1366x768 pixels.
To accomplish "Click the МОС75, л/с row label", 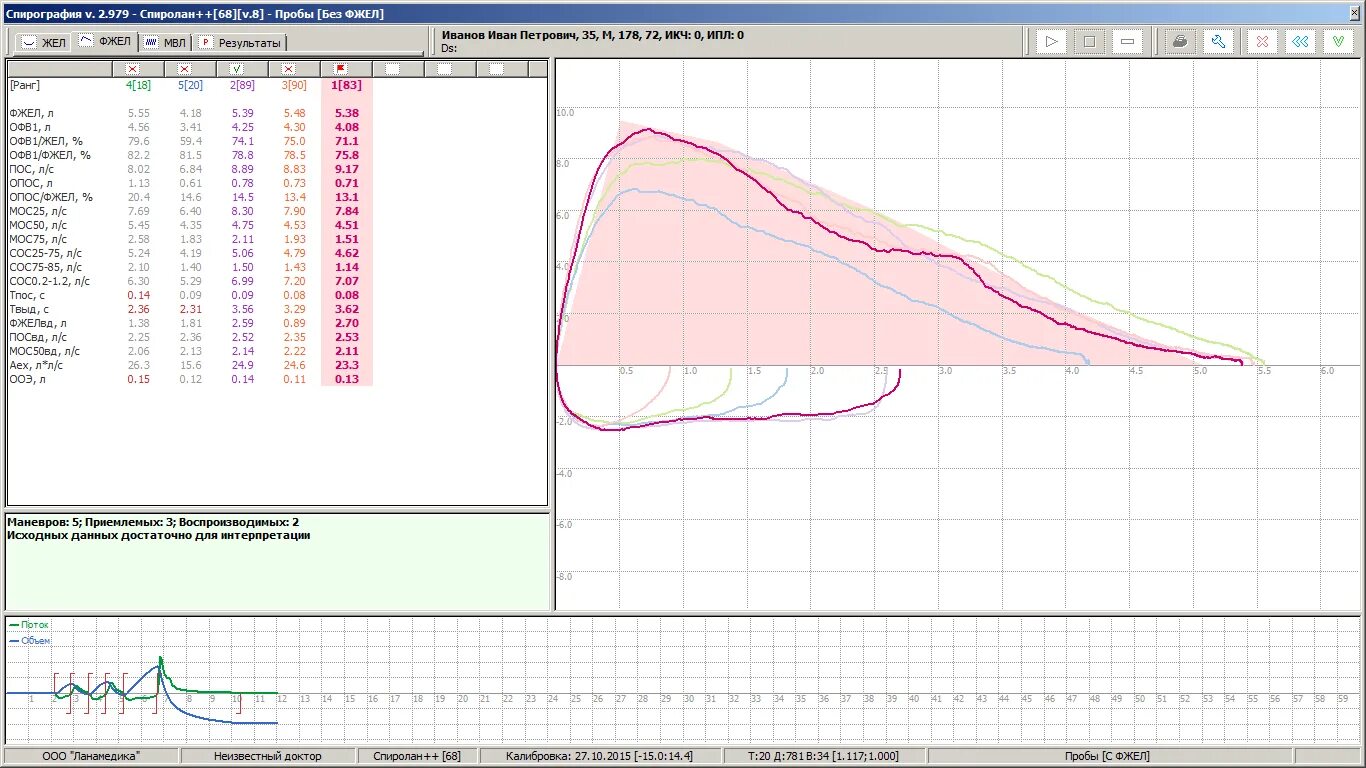I will pyautogui.click(x=38, y=239).
